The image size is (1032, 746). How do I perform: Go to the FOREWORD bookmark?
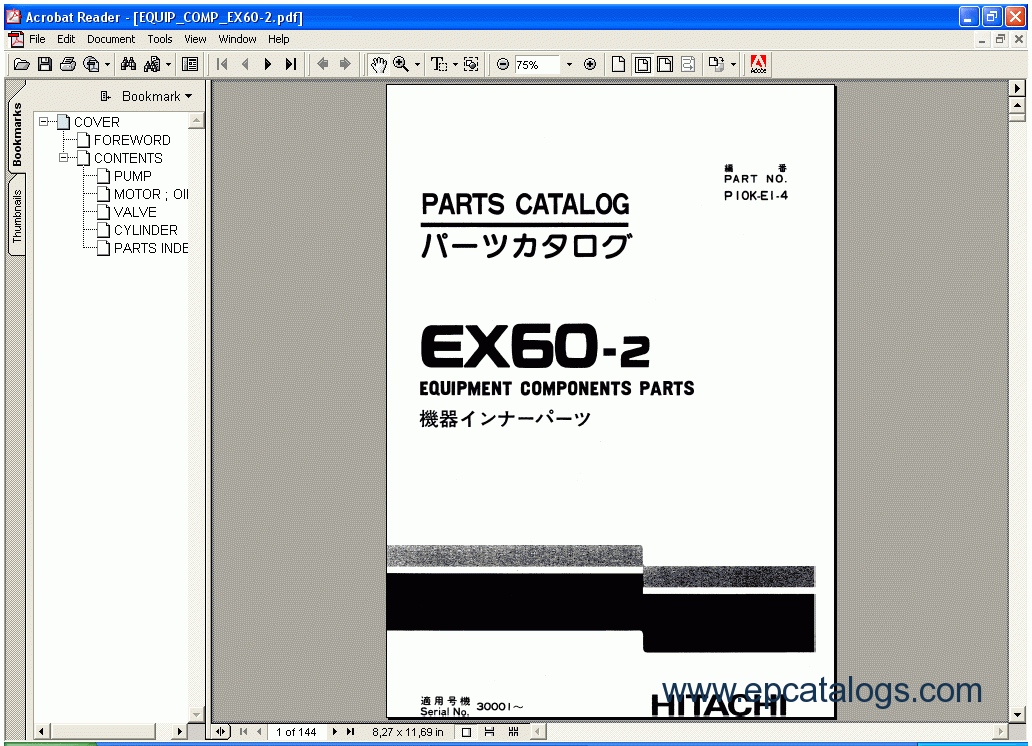coord(132,140)
